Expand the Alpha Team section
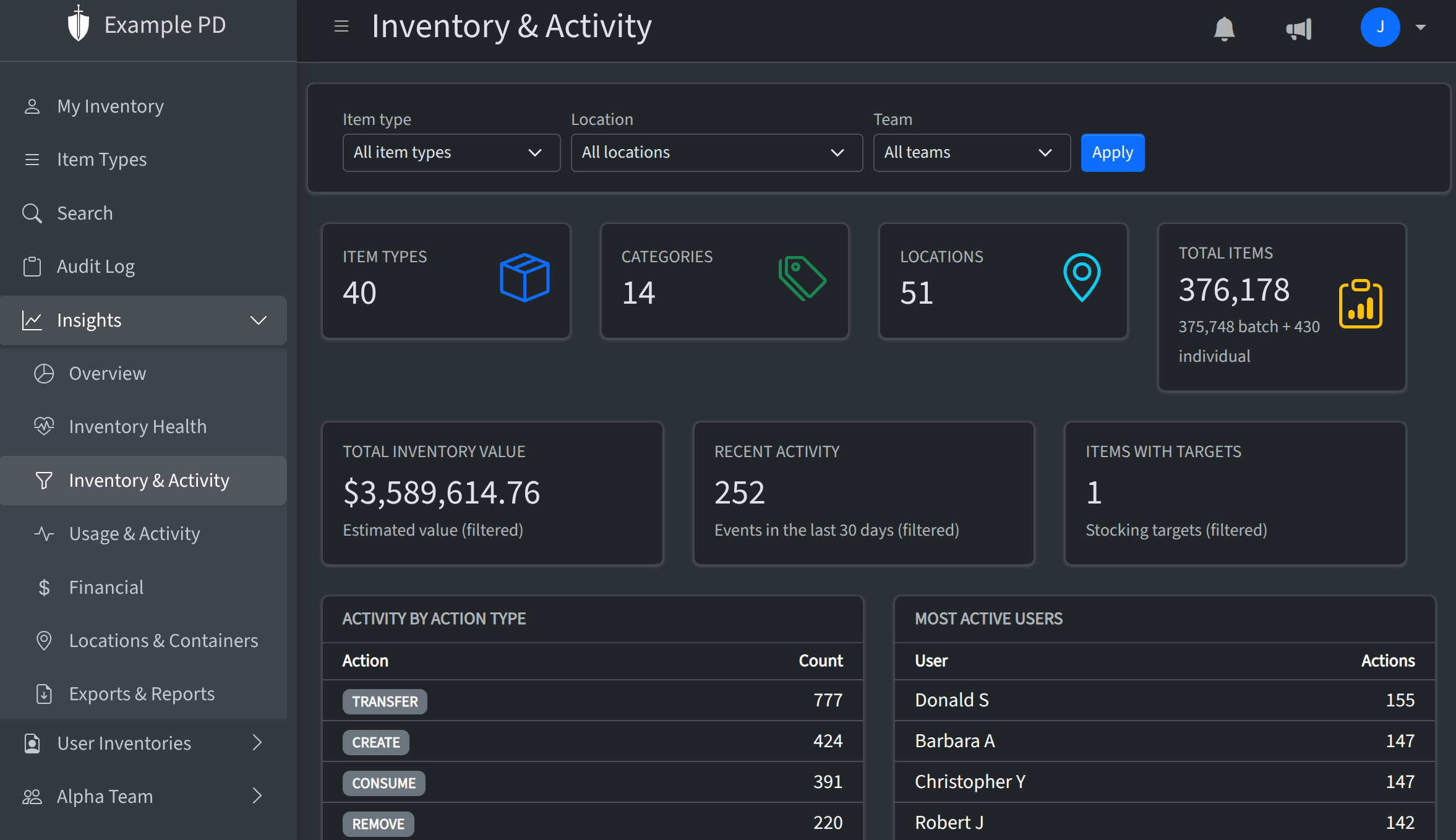 (x=258, y=796)
